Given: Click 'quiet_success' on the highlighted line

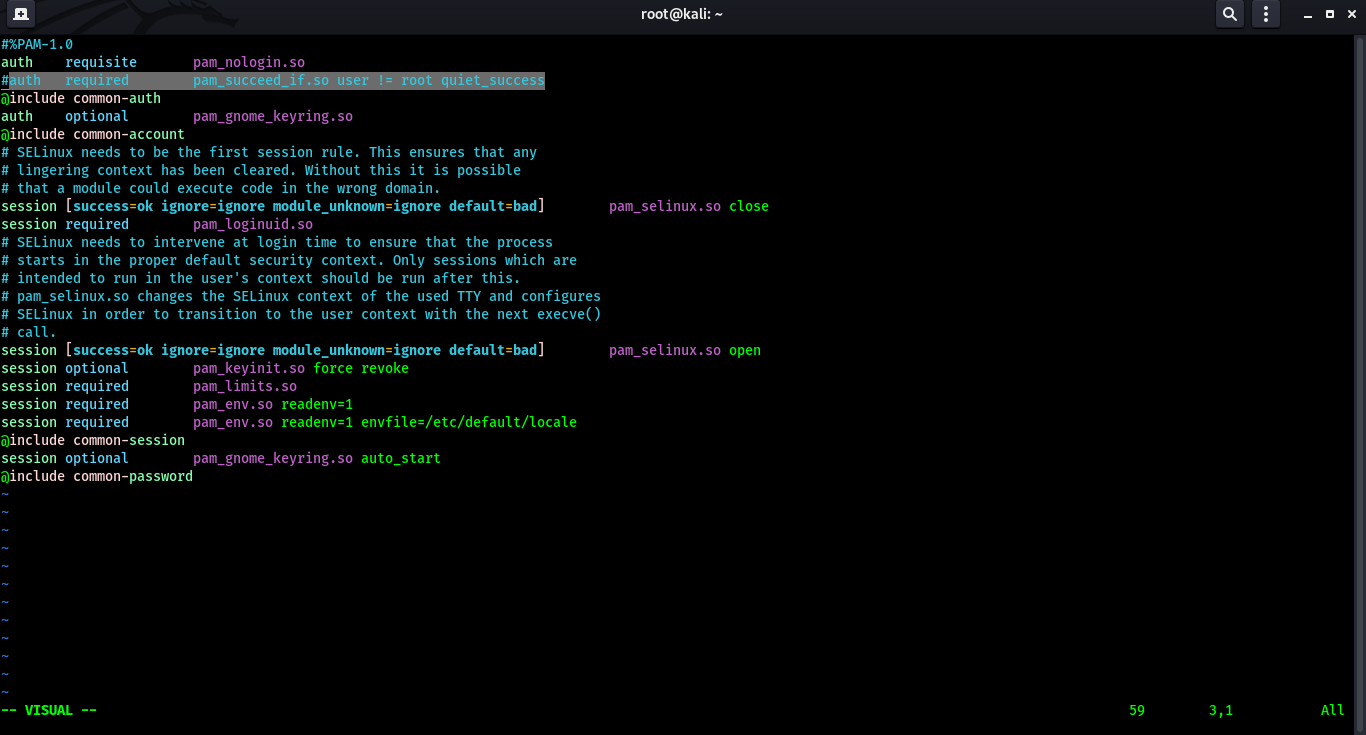Looking at the screenshot, I should pos(493,80).
